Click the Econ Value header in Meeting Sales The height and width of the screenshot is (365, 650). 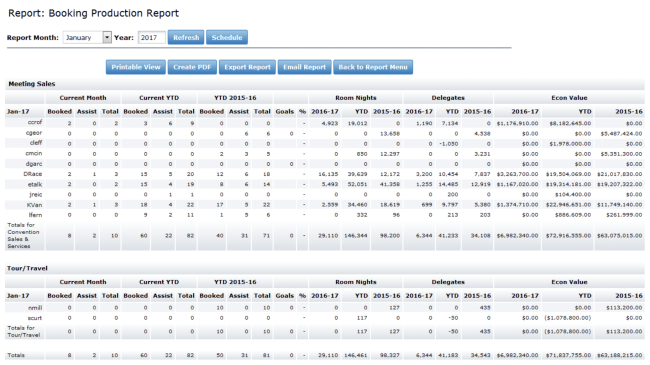coord(569,98)
